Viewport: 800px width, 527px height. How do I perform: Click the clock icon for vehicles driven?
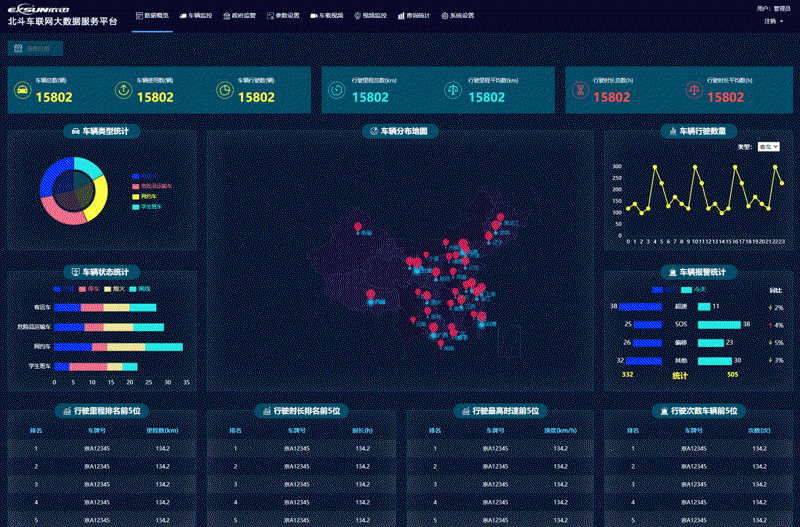224,90
